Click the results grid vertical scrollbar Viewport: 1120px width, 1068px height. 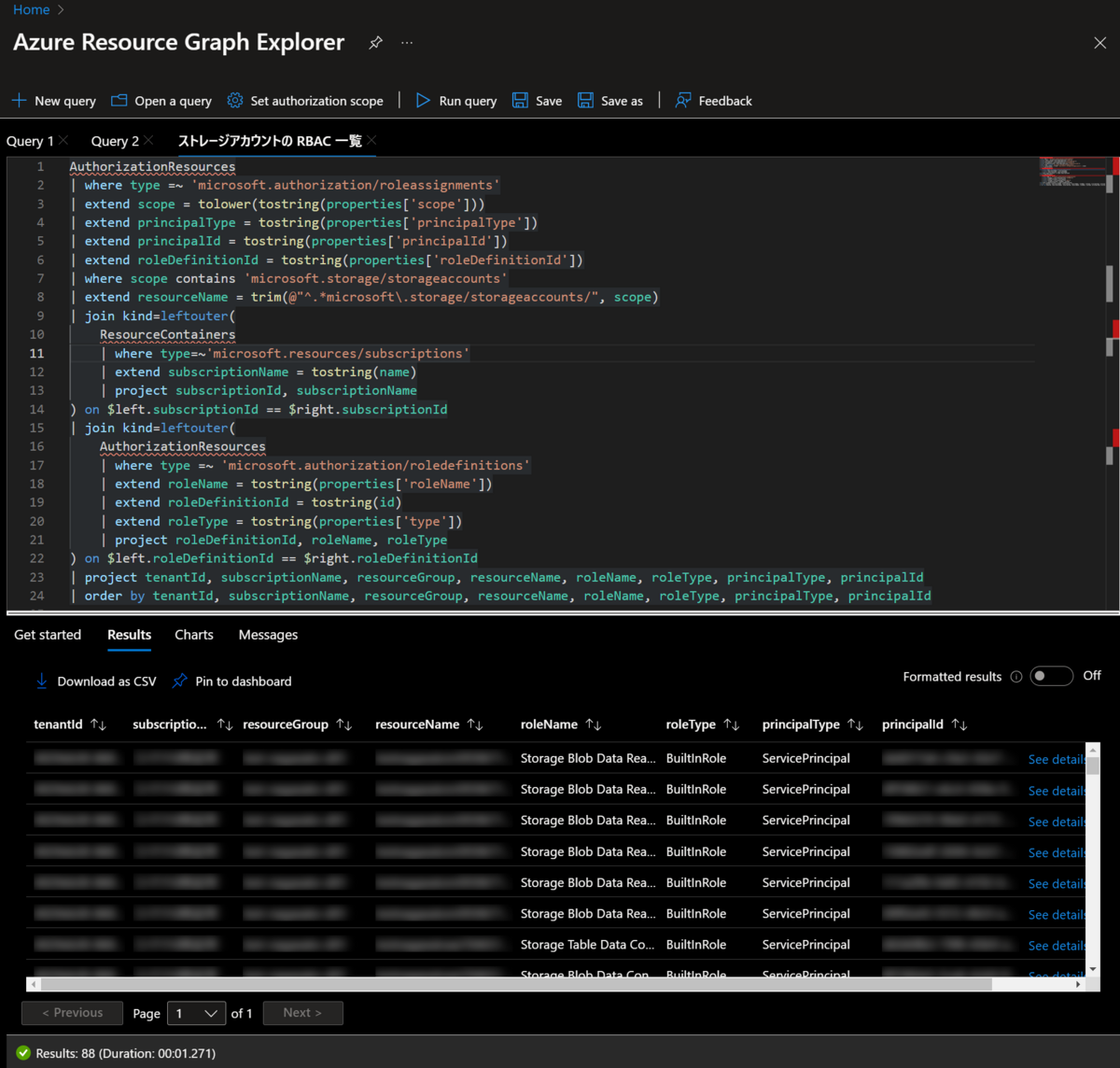click(1093, 766)
